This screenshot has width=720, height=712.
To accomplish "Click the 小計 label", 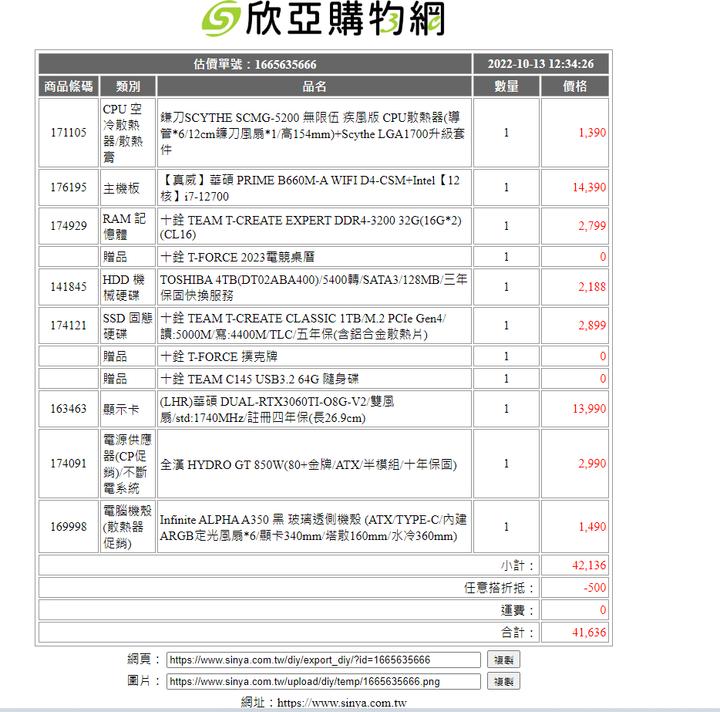I will tap(518, 565).
